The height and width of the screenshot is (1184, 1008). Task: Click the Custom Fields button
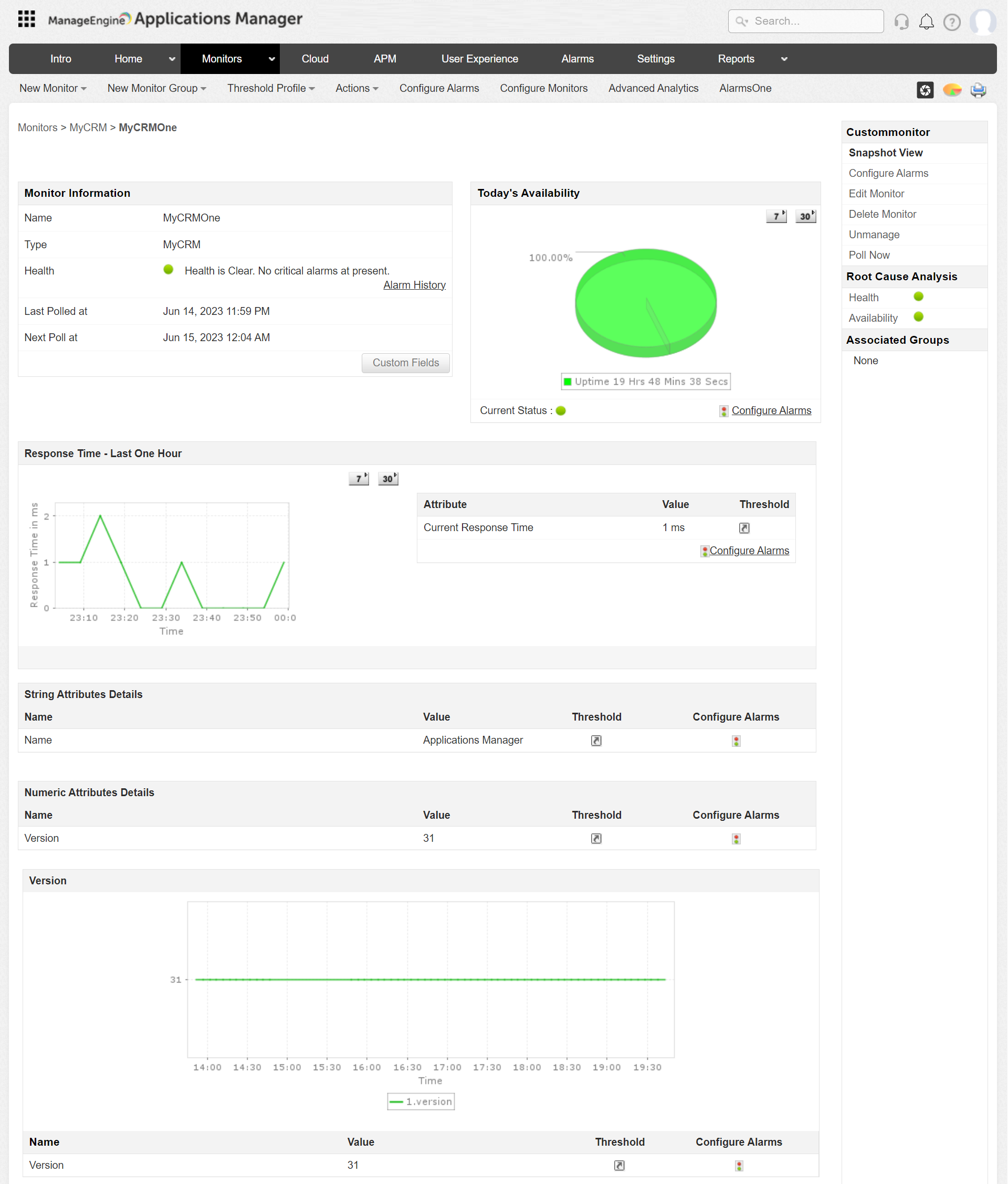[406, 363]
